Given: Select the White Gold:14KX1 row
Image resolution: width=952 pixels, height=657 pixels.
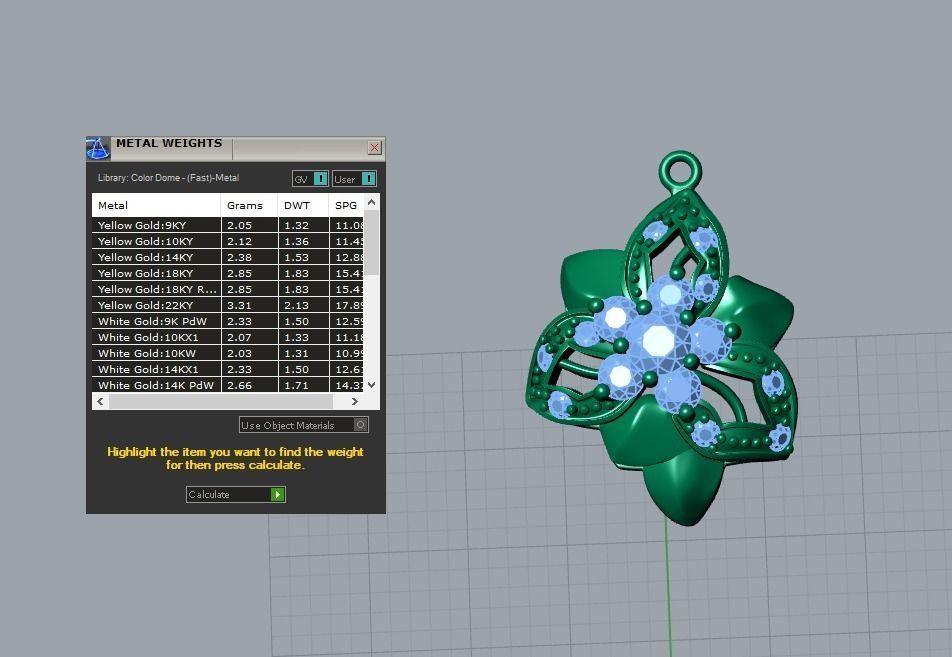Looking at the screenshot, I should coord(228,369).
